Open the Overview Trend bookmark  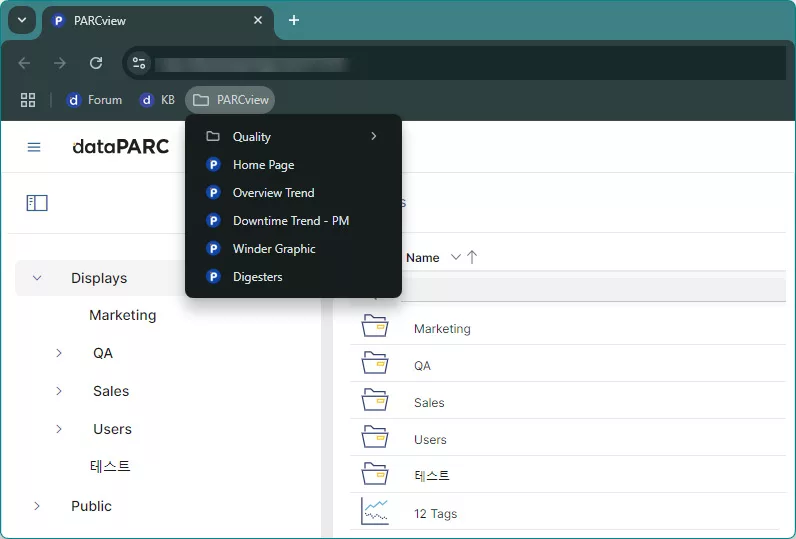pos(293,193)
